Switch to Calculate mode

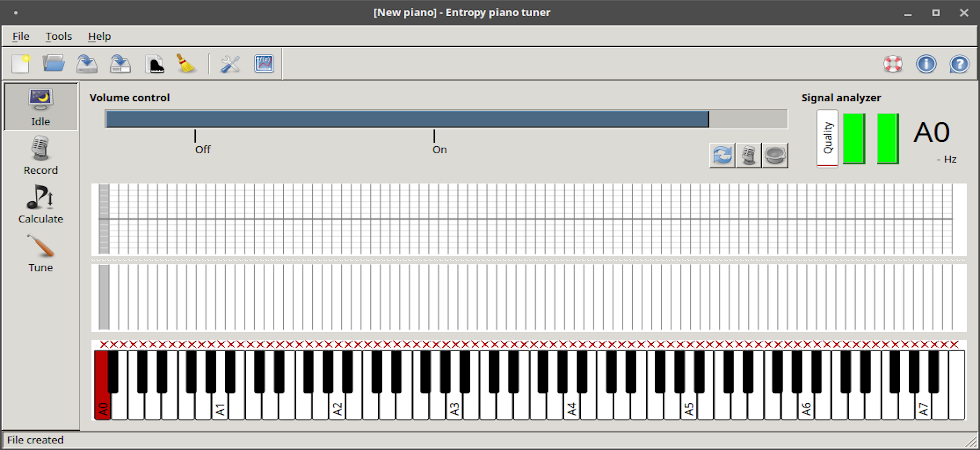[x=41, y=205]
